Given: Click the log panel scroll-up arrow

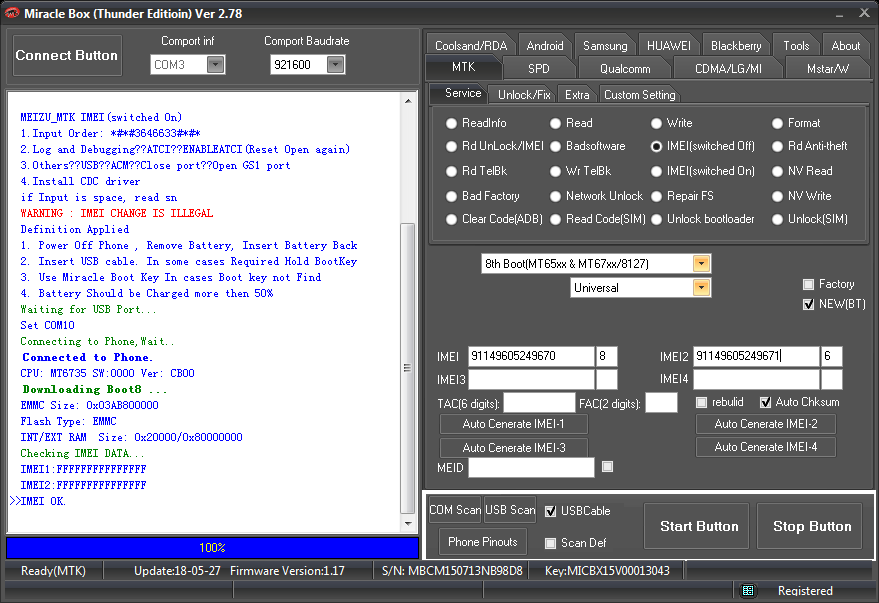Looking at the screenshot, I should 408,101.
